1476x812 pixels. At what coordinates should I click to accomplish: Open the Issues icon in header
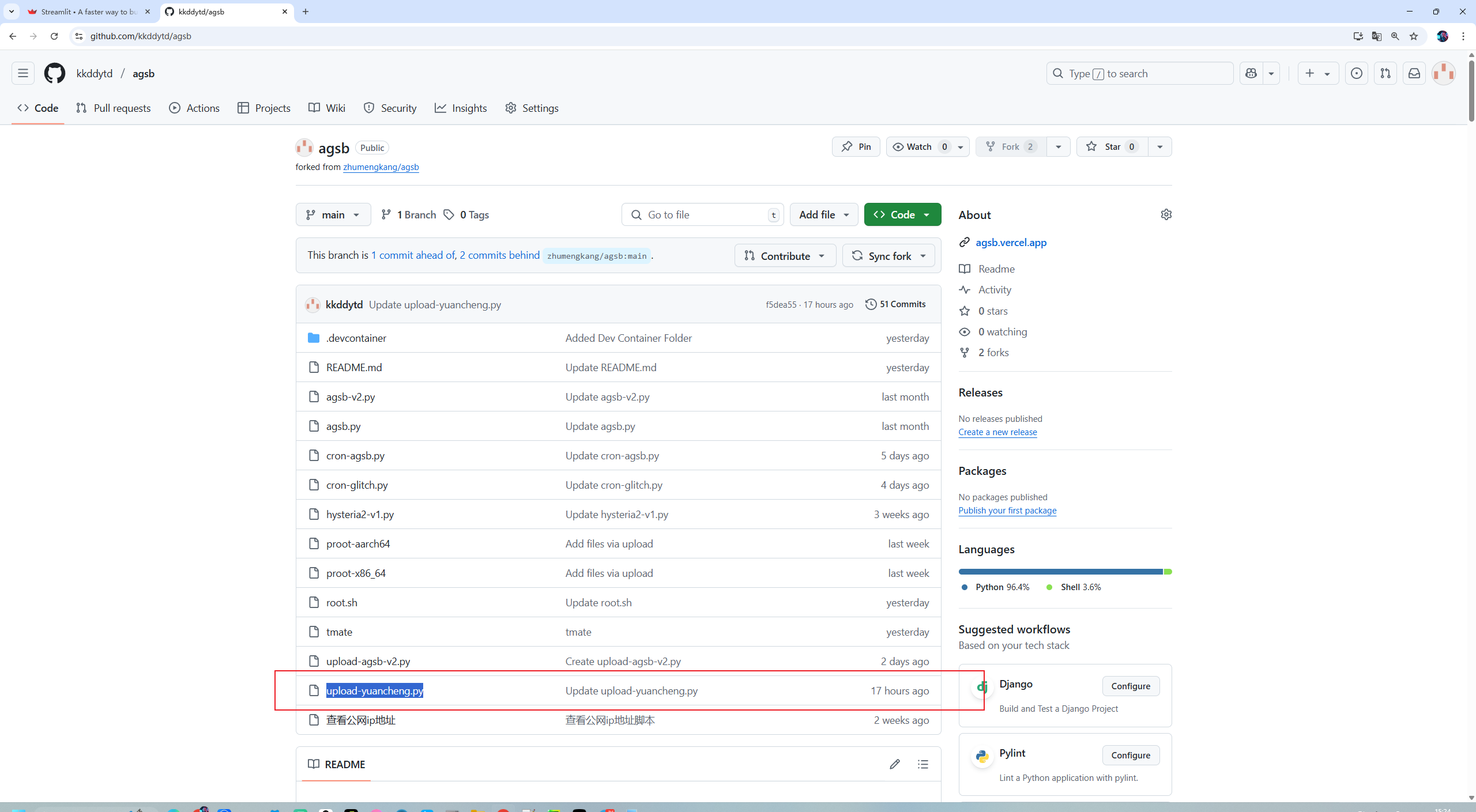[1357, 73]
